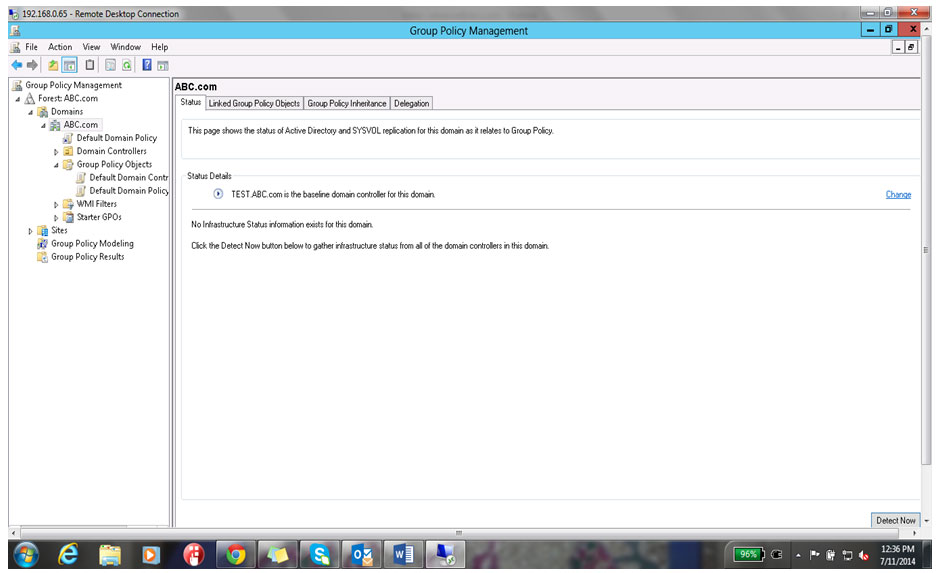Screen dimensions: 938x573
Task: Switch to the Linked Group Policy Objects tab
Action: [254, 103]
